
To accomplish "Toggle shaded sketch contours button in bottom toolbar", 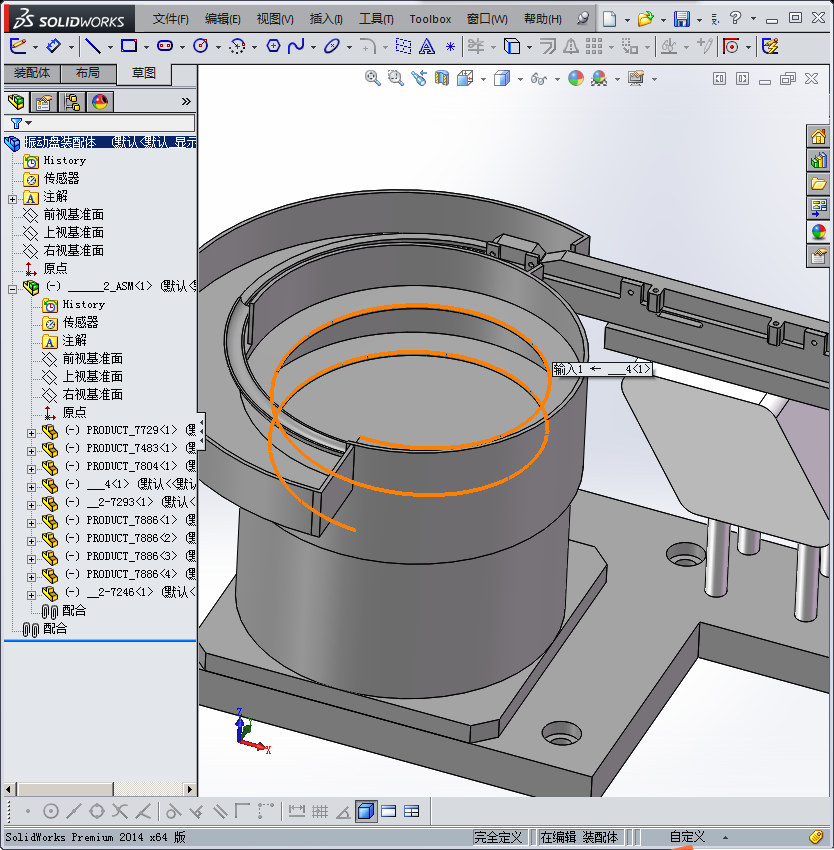I will click(x=366, y=811).
